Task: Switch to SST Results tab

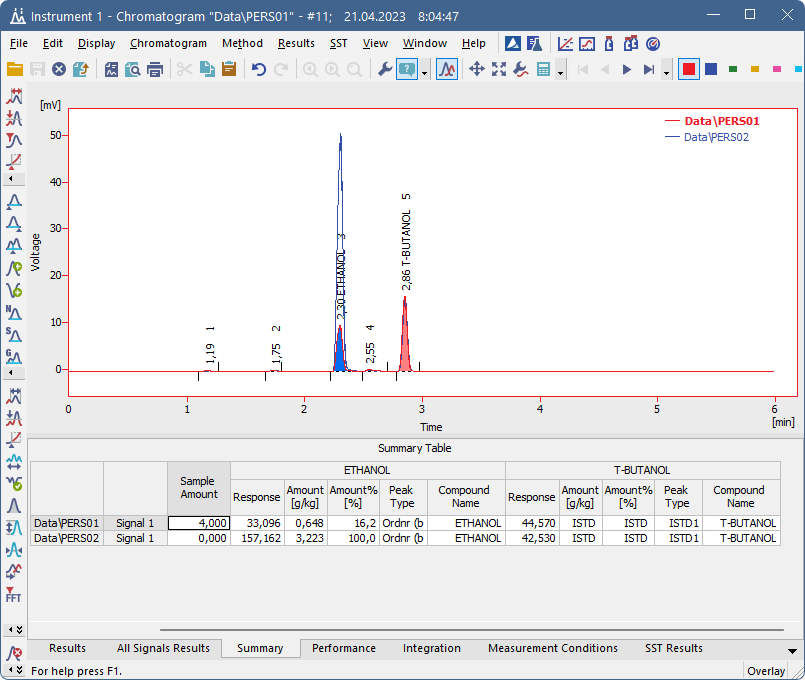Action: [674, 648]
